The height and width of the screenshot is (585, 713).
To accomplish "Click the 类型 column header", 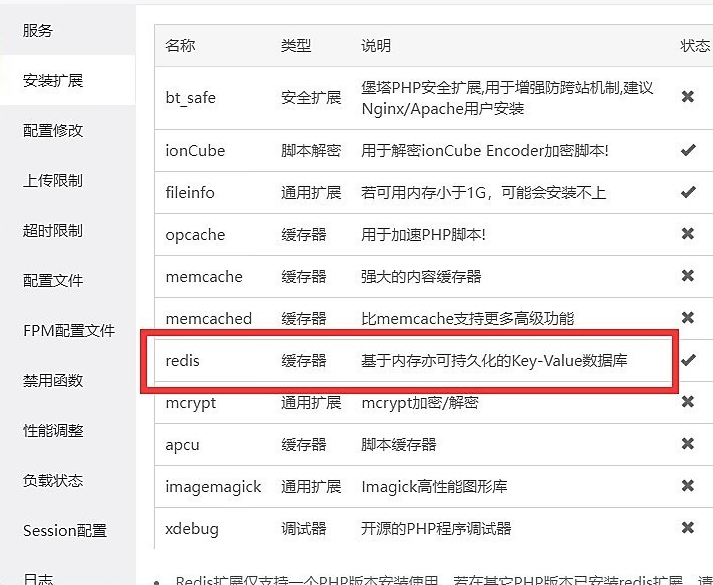I will click(296, 45).
